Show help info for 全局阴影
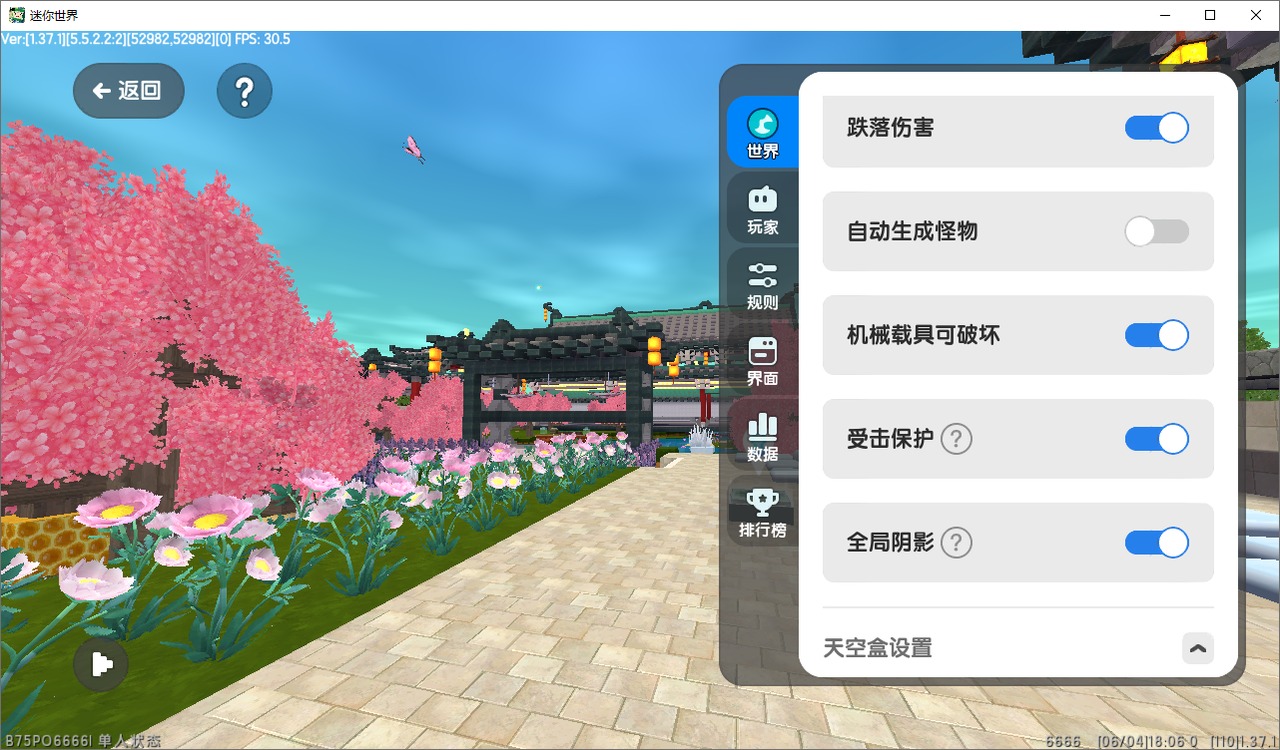This screenshot has width=1280, height=750. coord(957,542)
